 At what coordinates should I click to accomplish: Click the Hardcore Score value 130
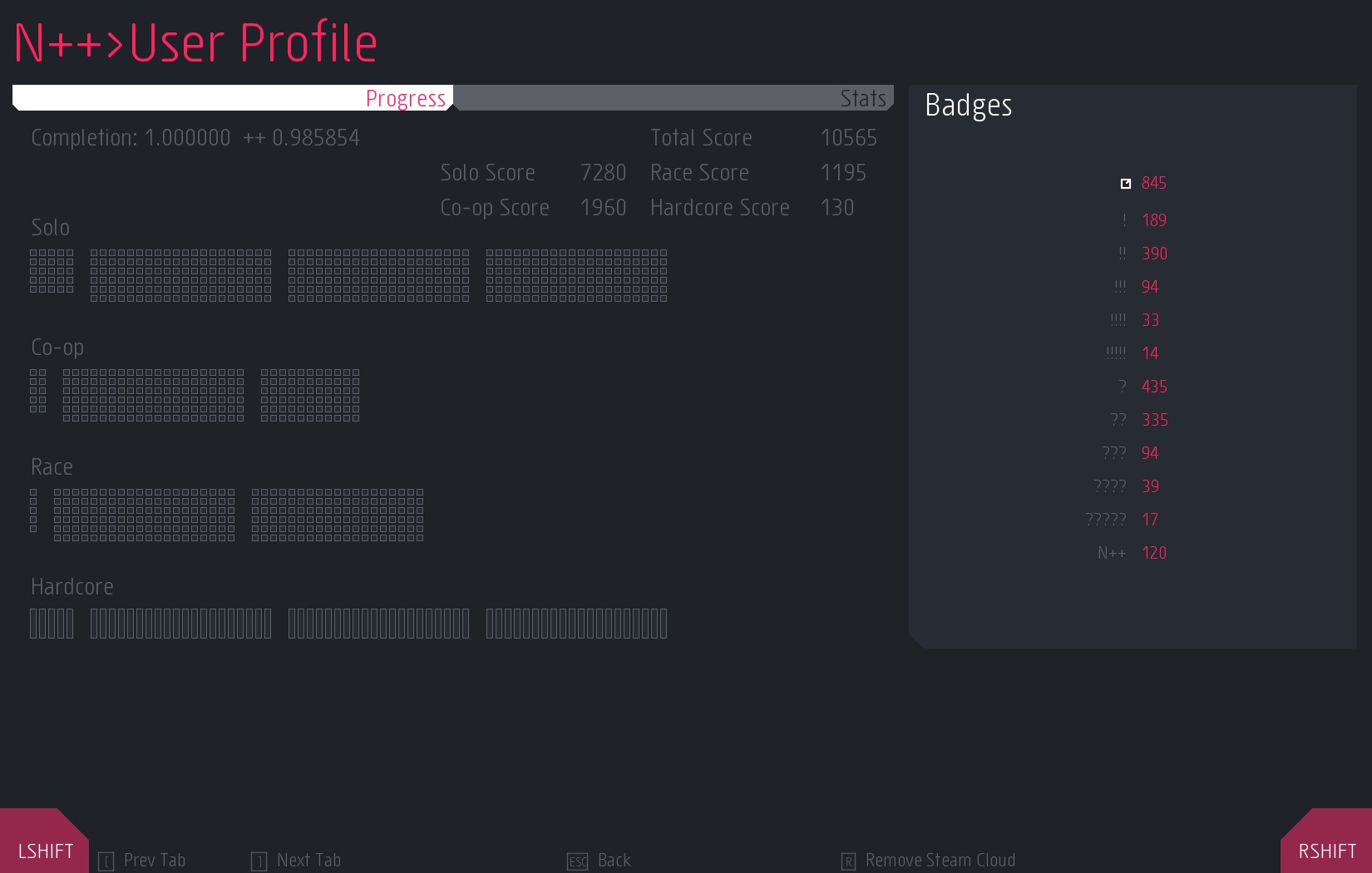(x=837, y=207)
